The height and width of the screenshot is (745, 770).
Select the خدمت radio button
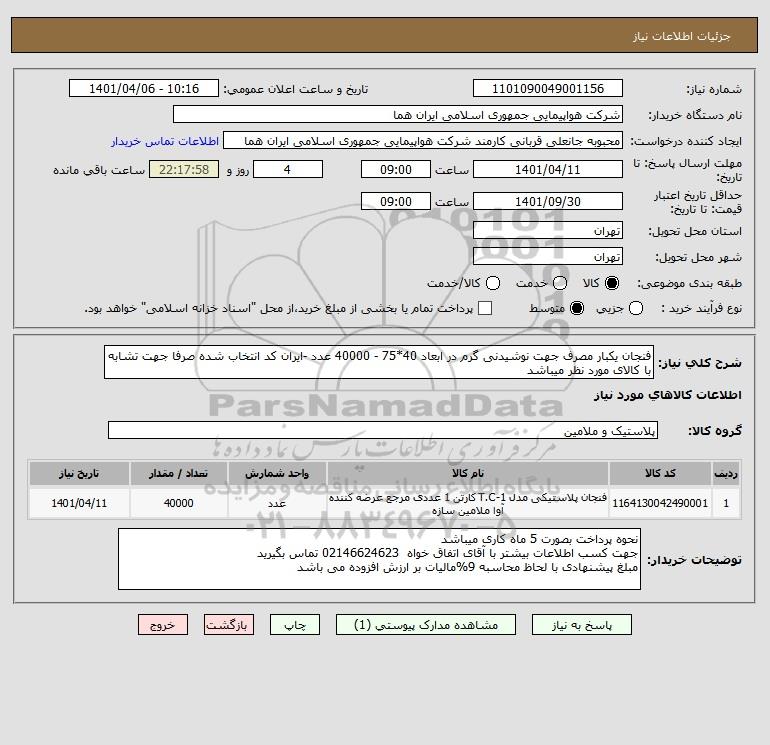560,283
